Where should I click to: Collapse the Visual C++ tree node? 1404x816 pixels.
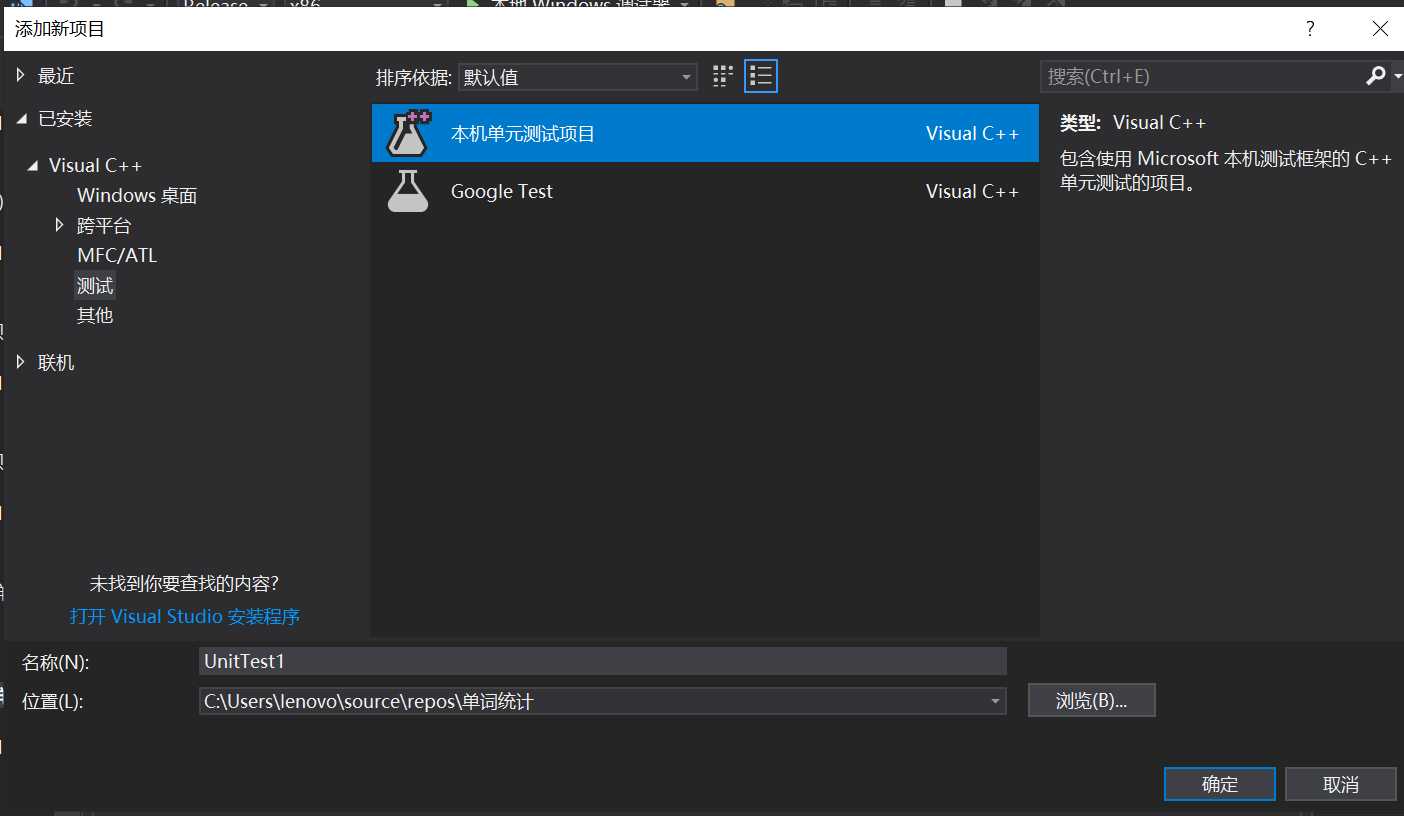click(x=33, y=166)
